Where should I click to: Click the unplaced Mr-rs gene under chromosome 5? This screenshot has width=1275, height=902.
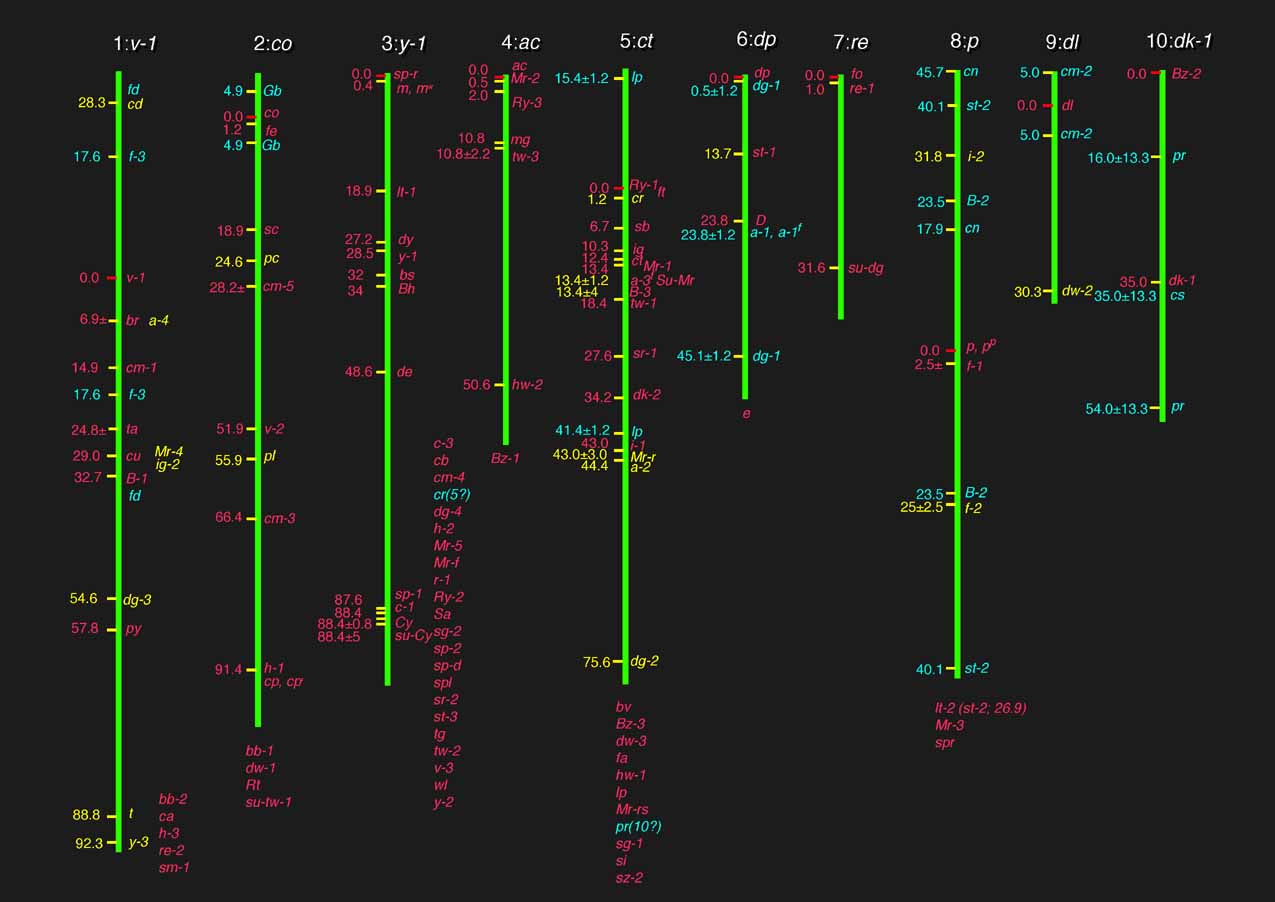click(x=636, y=810)
